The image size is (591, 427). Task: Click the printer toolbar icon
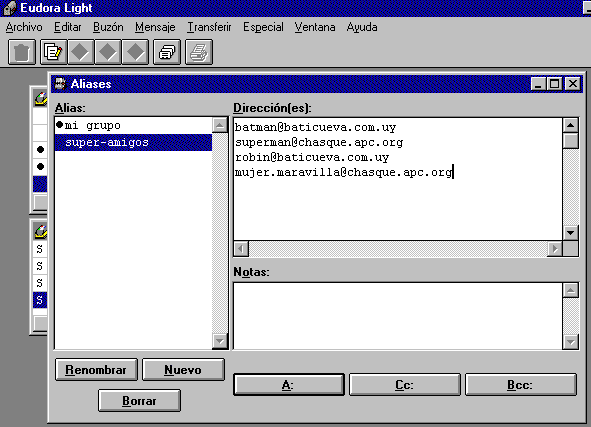pyautogui.click(x=199, y=52)
